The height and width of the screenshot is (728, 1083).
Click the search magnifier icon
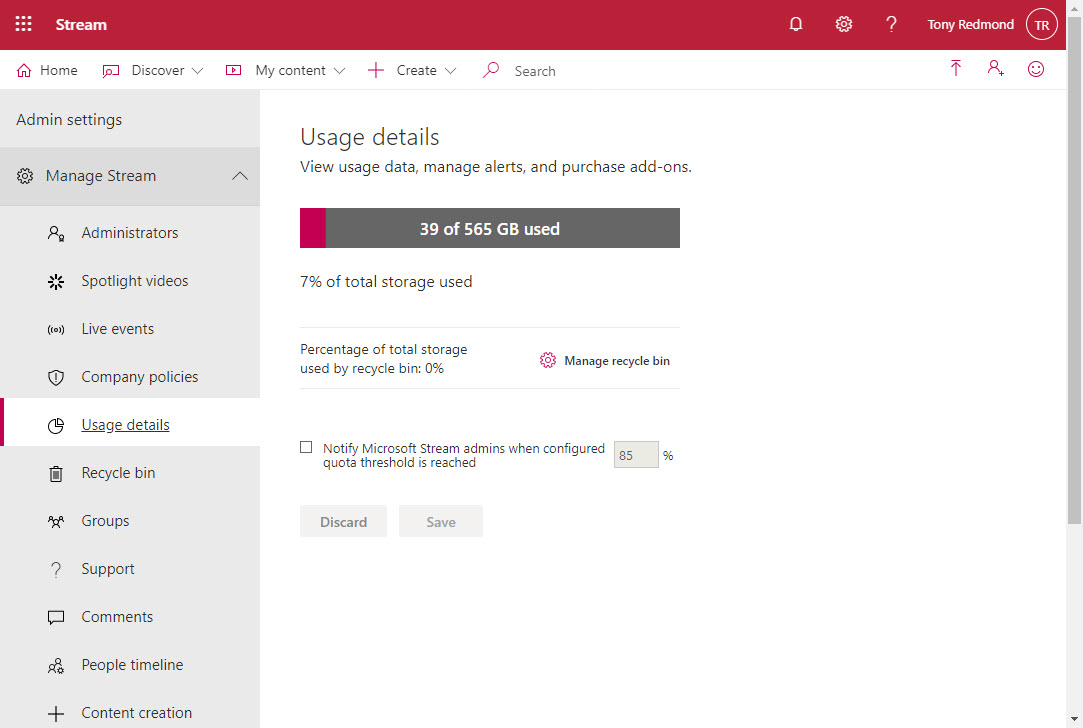point(490,70)
